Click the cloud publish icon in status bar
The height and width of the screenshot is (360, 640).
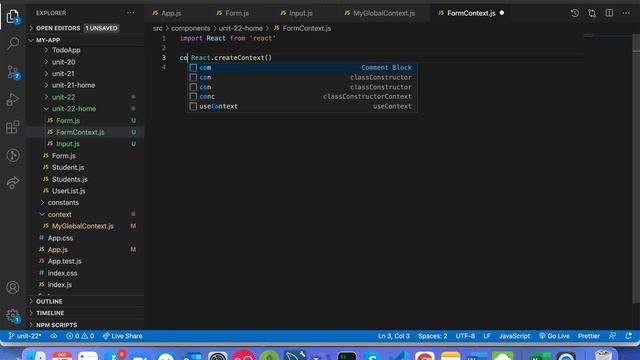[x=54, y=336]
